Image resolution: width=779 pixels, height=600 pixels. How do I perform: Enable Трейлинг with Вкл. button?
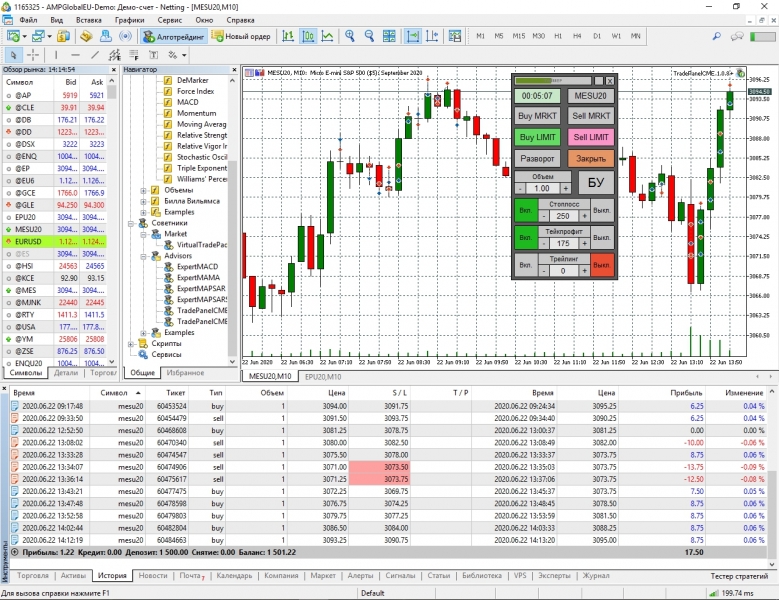point(526,265)
